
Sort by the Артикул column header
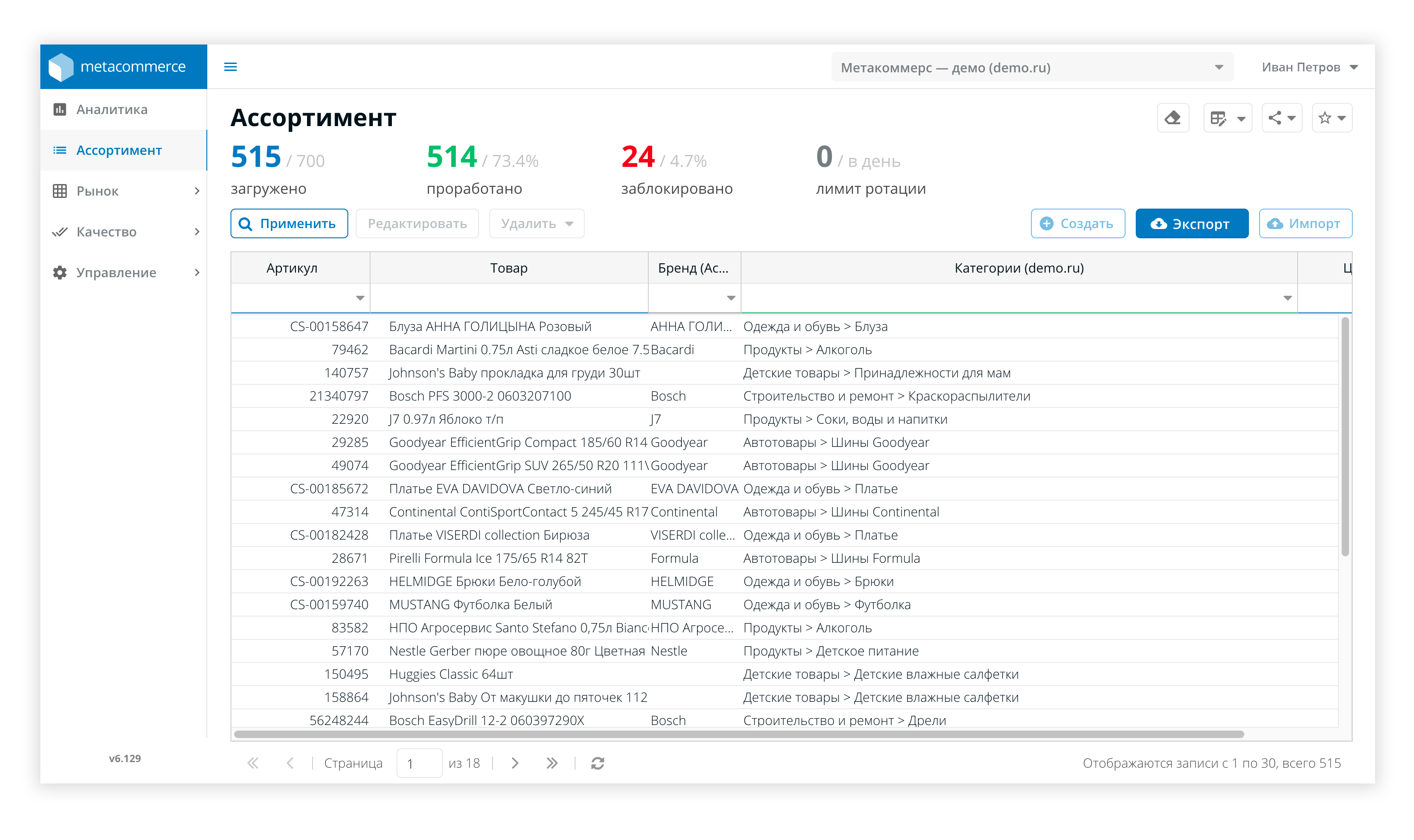coord(300,268)
